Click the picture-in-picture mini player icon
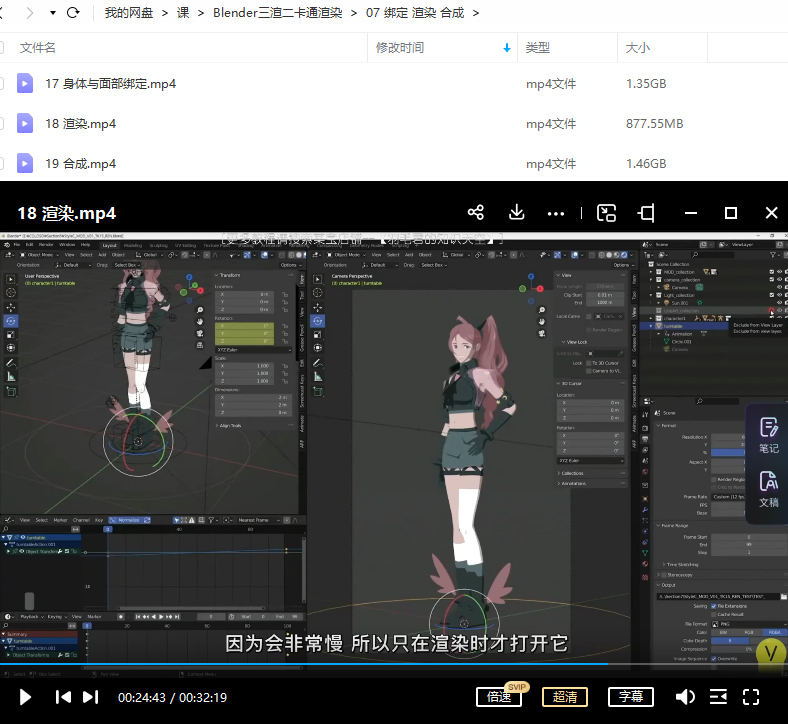 coord(606,213)
